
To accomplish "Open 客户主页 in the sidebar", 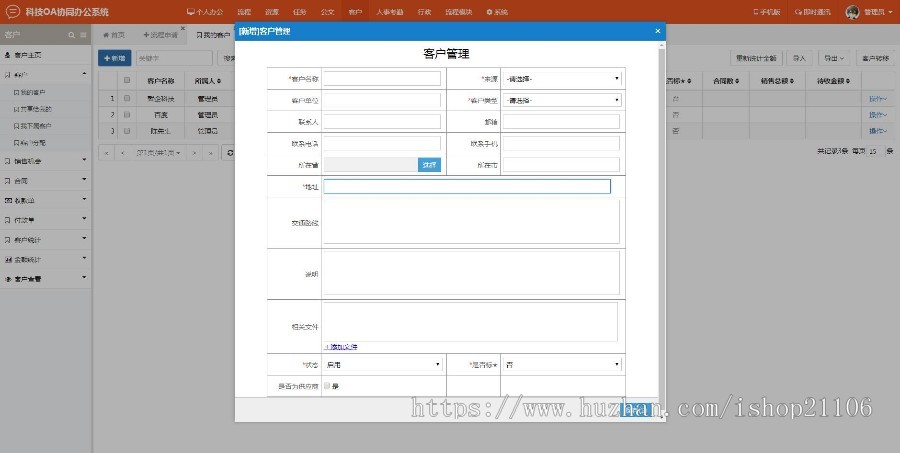I will click(45, 55).
